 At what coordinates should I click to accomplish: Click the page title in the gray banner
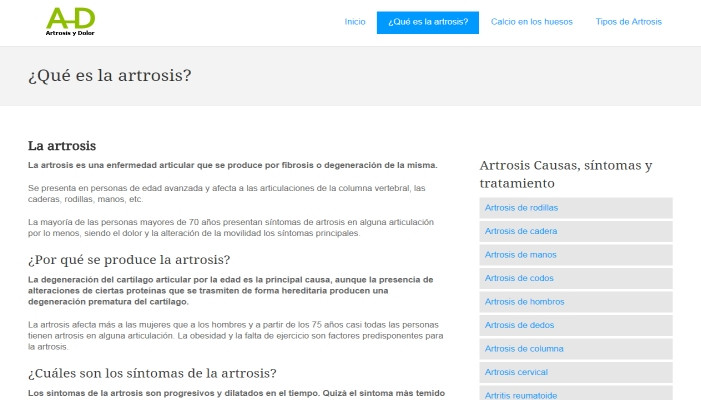(110, 76)
